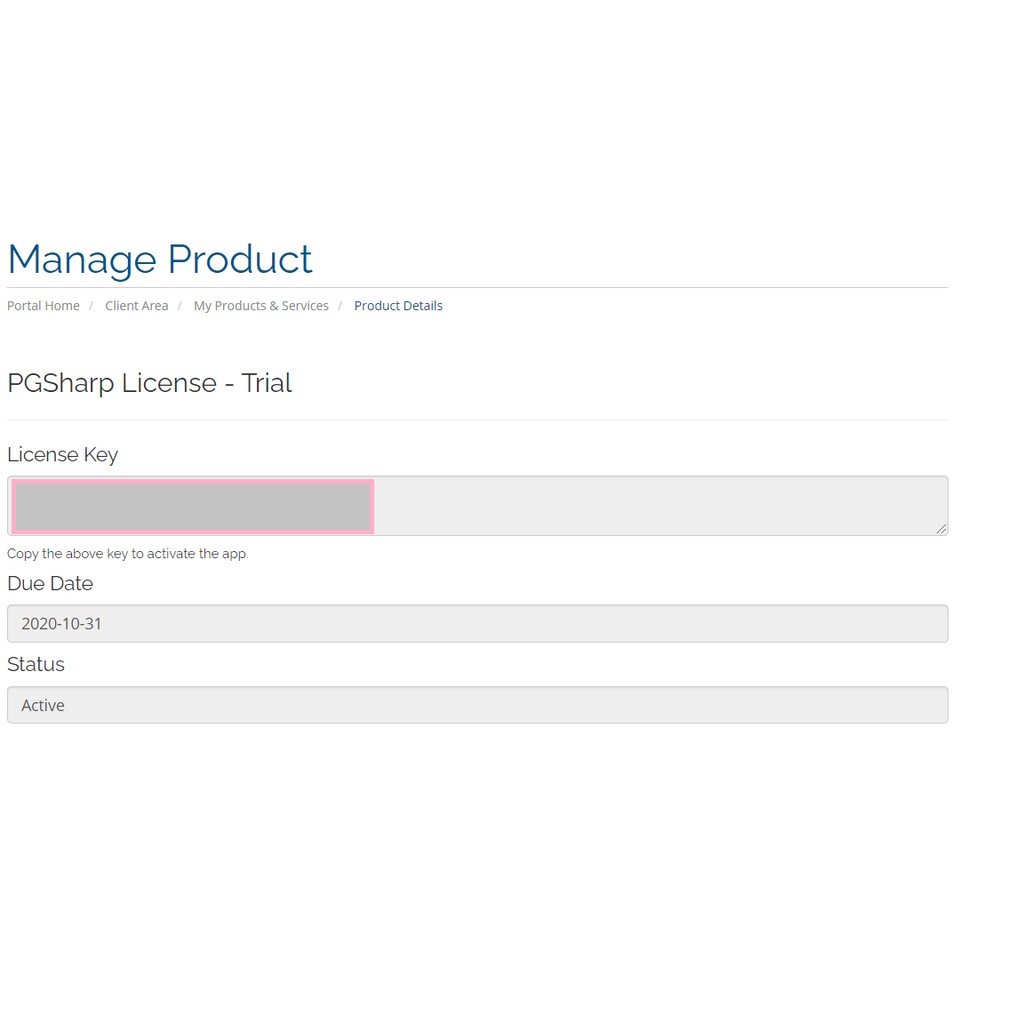This screenshot has height=1024, width=1024.
Task: Click inside the License Key text area
Action: (x=477, y=506)
